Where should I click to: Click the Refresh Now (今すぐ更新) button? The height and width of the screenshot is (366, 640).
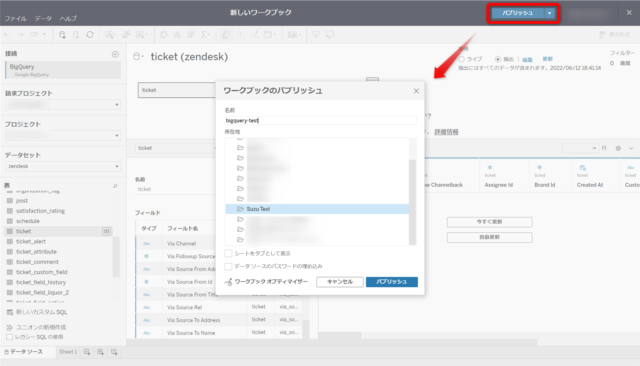point(490,222)
